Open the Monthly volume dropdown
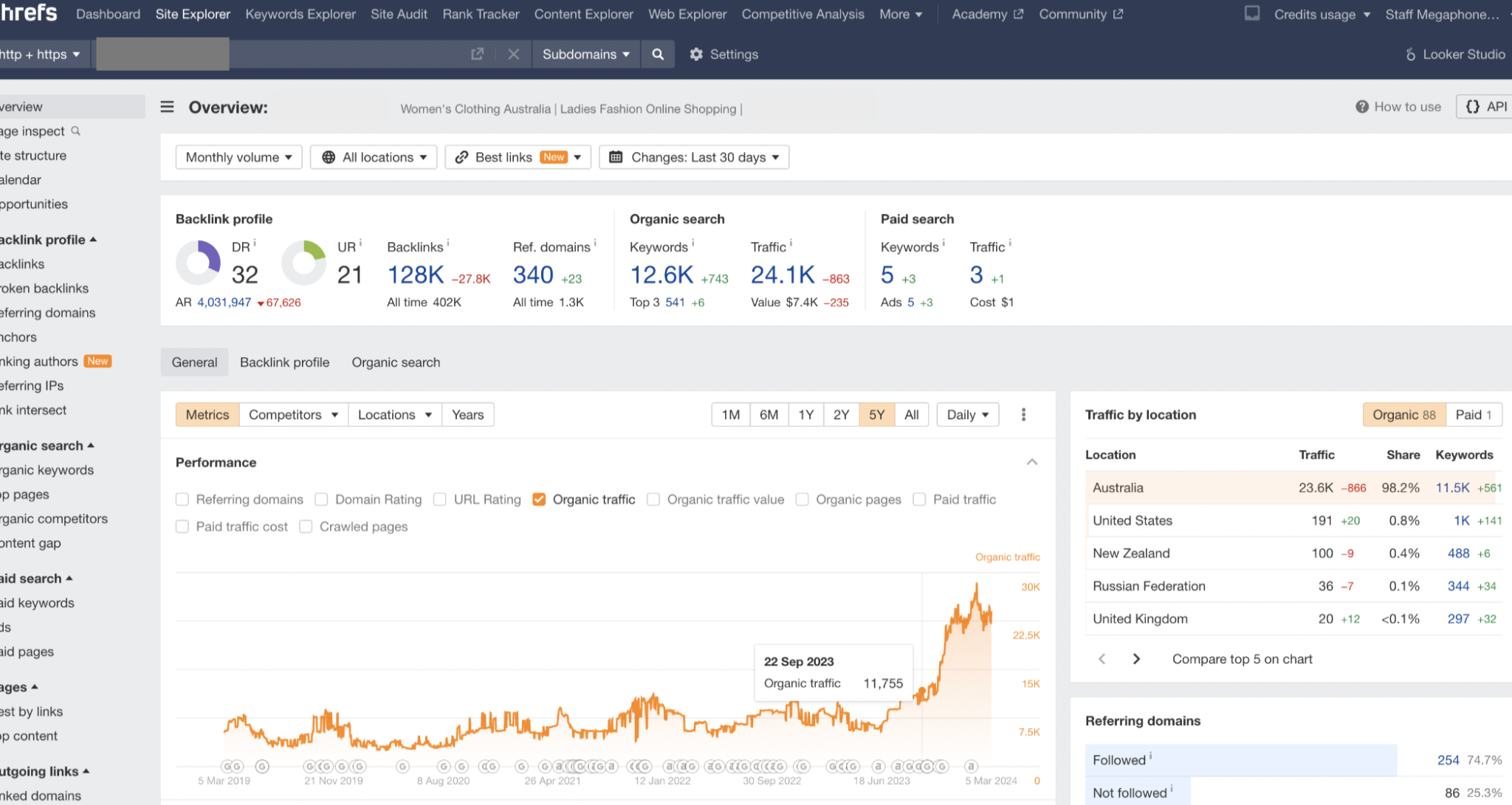The width and height of the screenshot is (1512, 805). [238, 157]
